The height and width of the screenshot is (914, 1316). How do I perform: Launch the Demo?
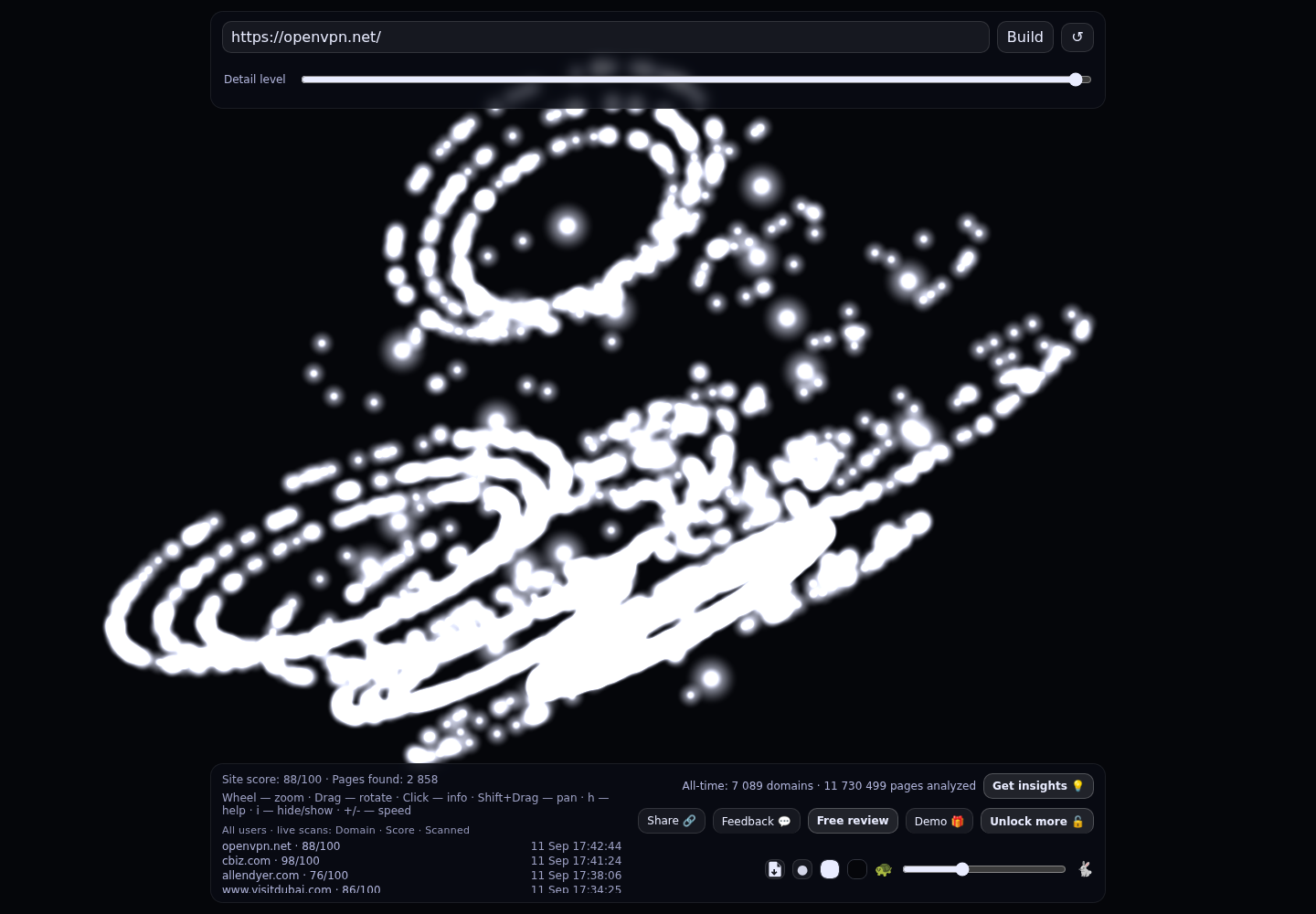point(939,821)
